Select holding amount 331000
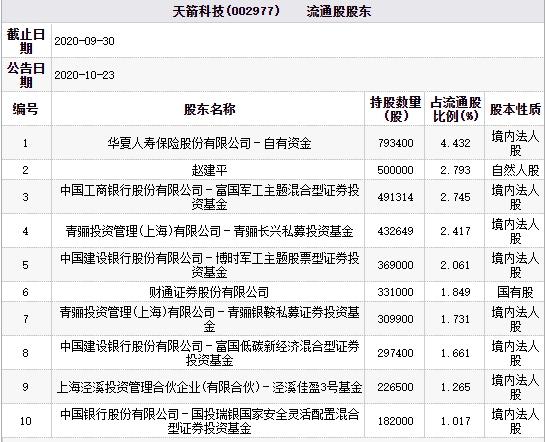Image resolution: width=546 pixels, height=442 pixels. coord(395,292)
